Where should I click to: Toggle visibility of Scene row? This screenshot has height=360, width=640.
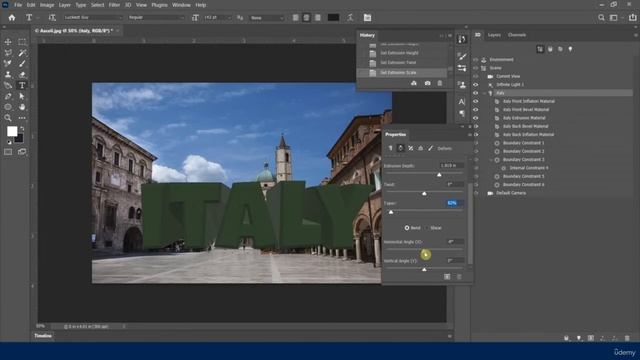click(476, 68)
